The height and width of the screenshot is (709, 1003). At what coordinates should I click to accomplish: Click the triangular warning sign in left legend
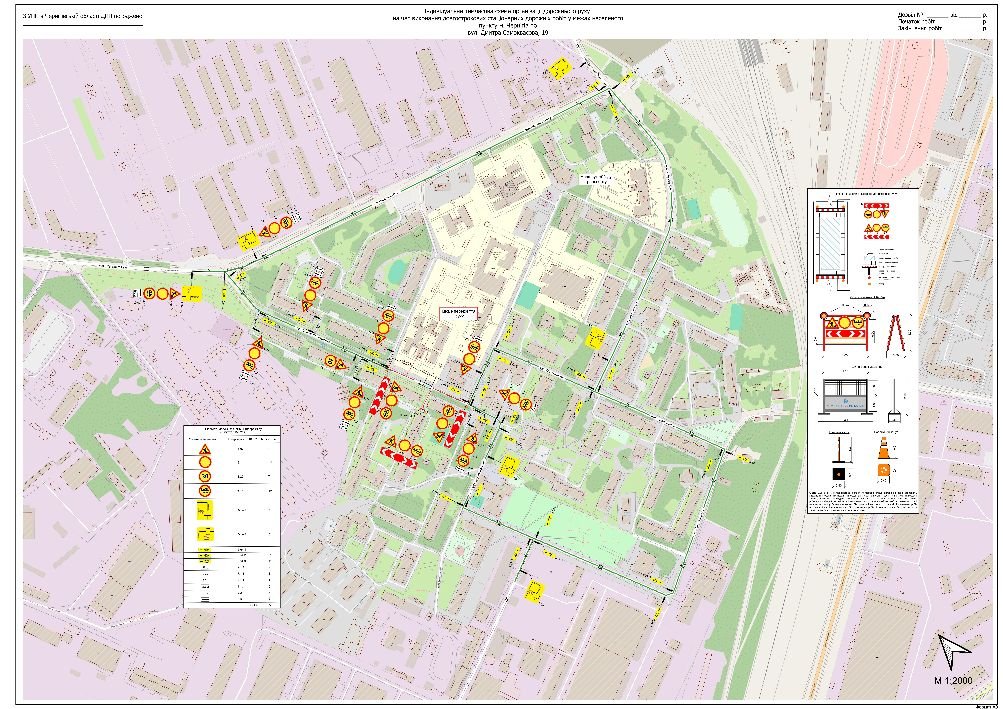point(204,452)
